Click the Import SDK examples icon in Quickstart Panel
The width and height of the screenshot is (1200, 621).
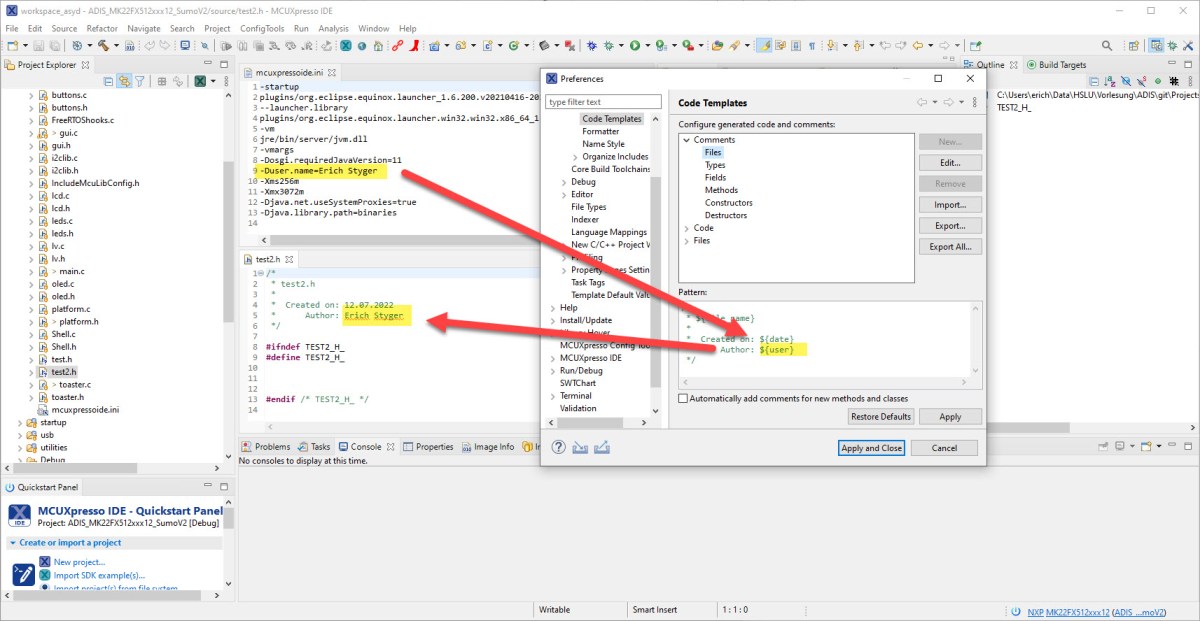pyautogui.click(x=44, y=576)
